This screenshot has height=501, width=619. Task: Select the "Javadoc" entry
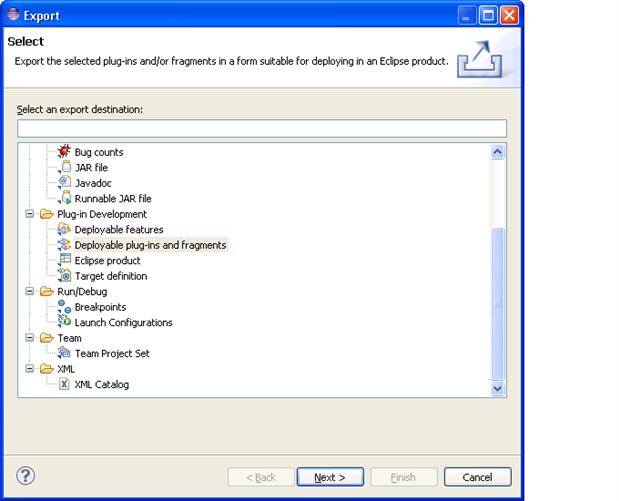coord(93,183)
